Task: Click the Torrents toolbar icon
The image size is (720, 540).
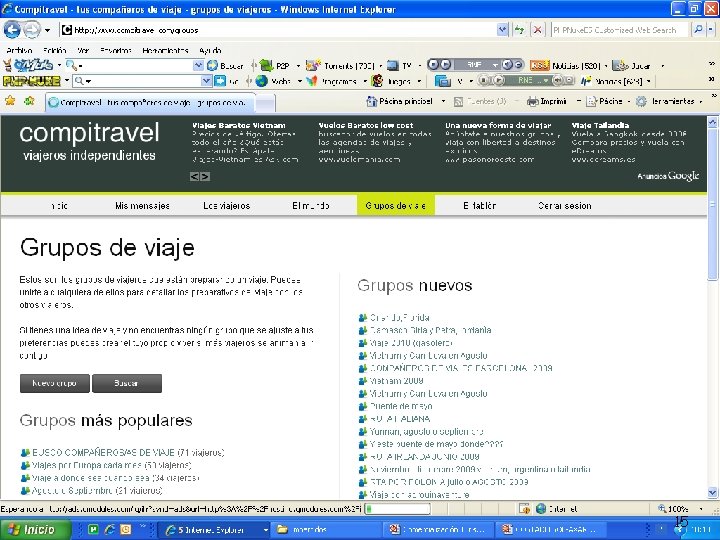Action: 313,66
